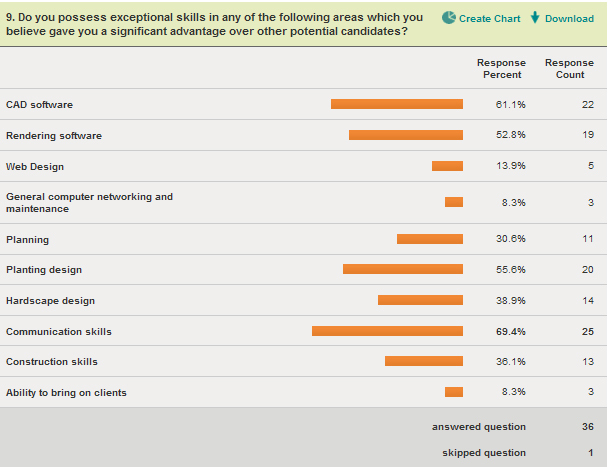Click the Ability to bring on clients label
Image resolution: width=608 pixels, height=467 pixels.
pos(66,393)
